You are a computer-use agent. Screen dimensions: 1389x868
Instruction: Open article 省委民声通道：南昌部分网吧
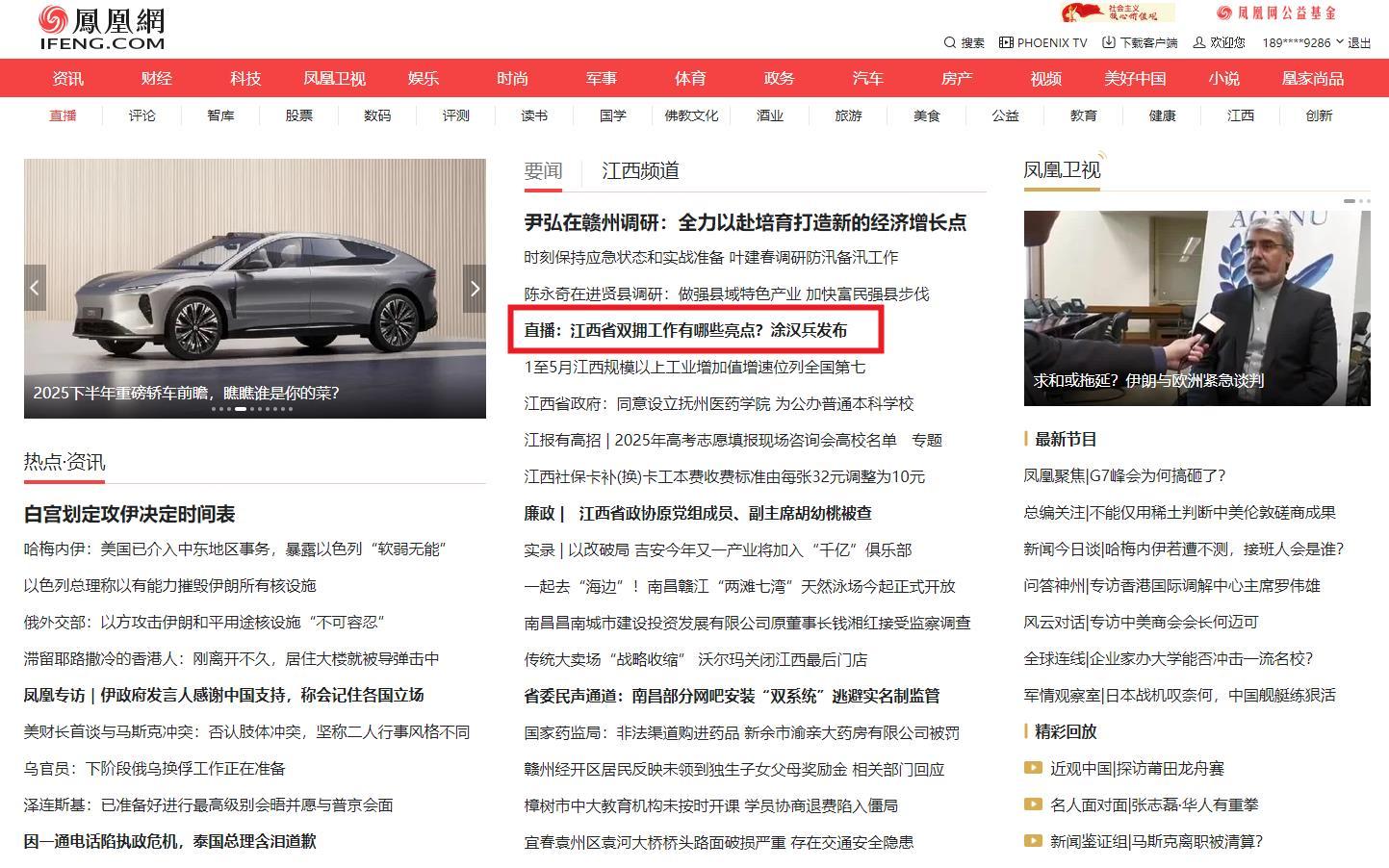point(732,696)
